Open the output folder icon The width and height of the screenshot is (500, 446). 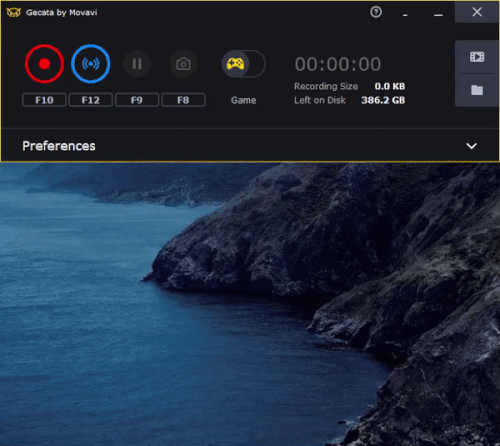click(477, 90)
